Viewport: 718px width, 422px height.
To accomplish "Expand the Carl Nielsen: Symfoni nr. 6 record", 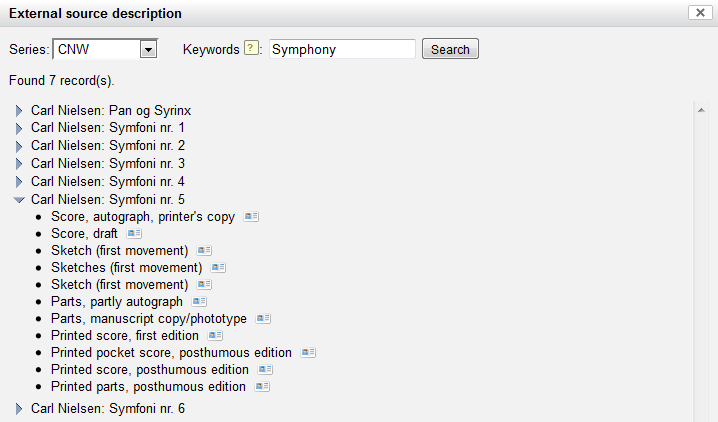I will click(x=19, y=409).
